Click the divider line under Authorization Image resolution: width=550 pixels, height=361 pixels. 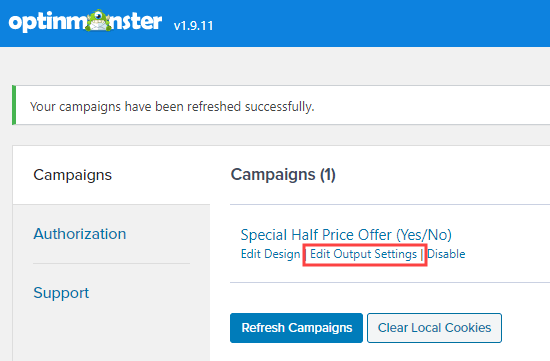[x=112, y=263]
